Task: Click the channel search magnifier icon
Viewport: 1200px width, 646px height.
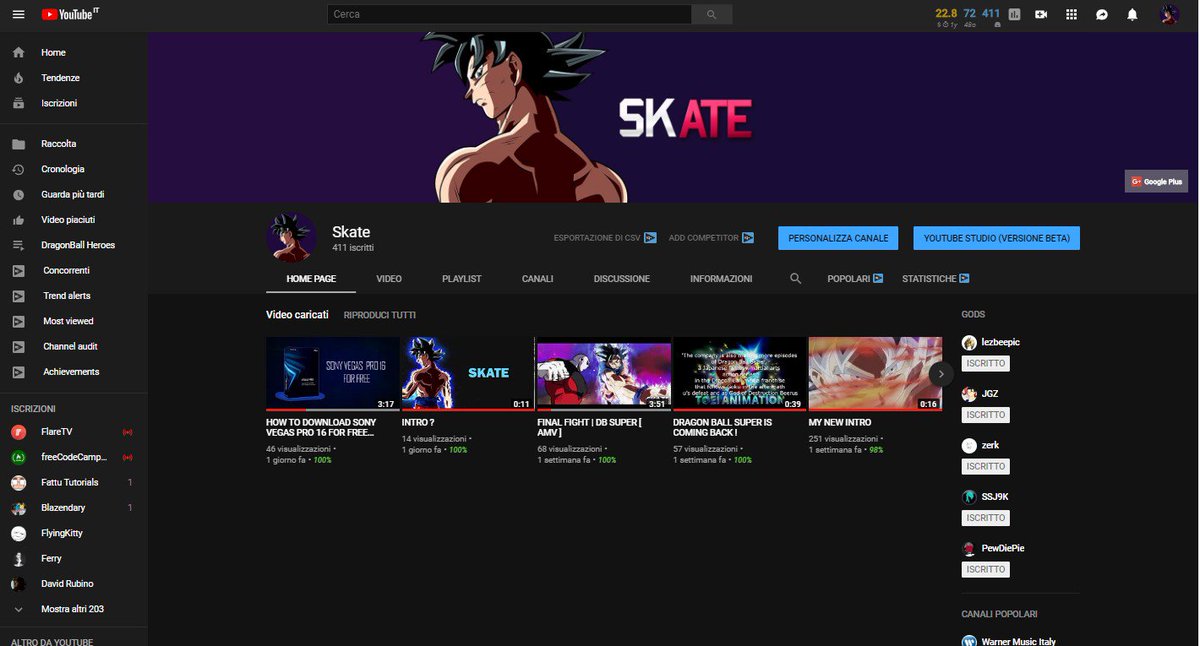Action: (x=796, y=279)
